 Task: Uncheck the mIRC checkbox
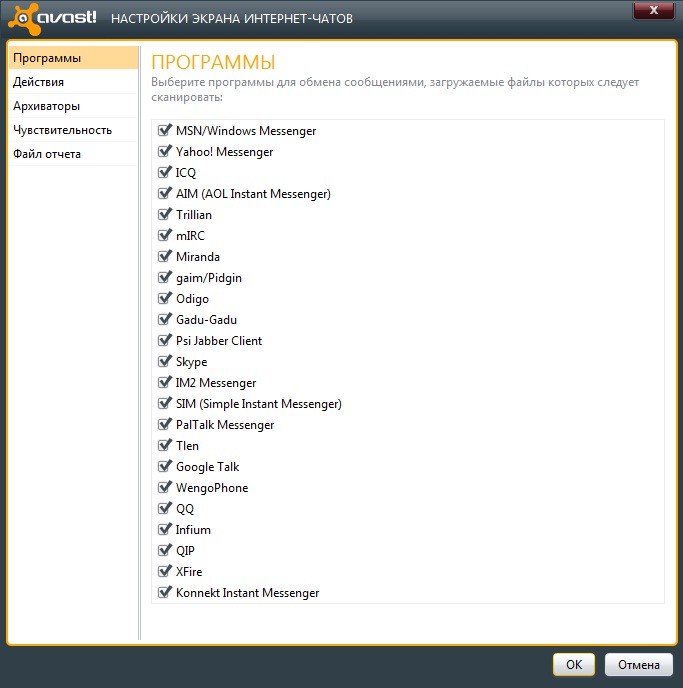coord(164,236)
